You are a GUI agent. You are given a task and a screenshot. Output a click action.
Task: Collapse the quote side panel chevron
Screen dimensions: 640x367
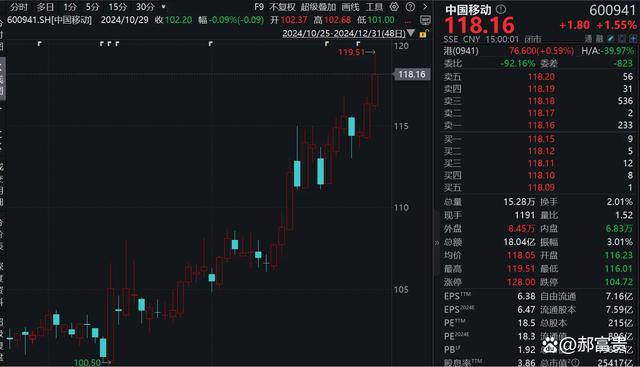436,242
